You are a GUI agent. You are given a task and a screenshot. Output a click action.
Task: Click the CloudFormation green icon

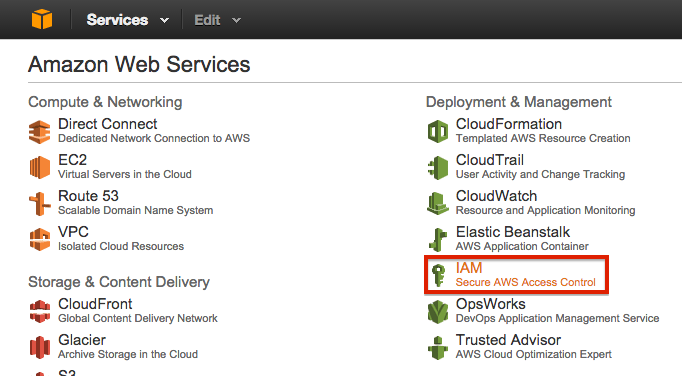tap(438, 131)
